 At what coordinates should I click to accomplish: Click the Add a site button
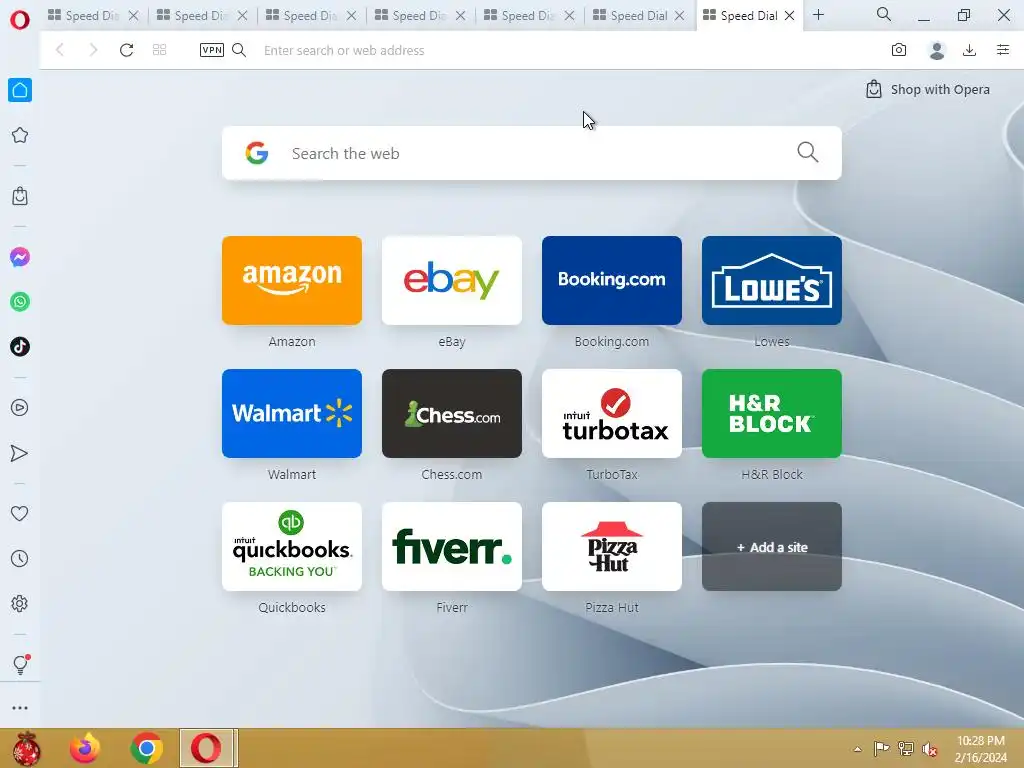coord(772,547)
